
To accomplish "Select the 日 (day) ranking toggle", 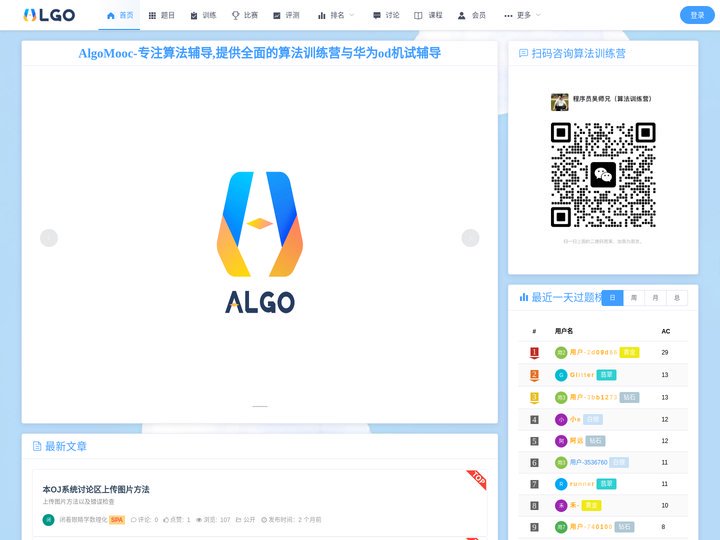I will (x=613, y=298).
